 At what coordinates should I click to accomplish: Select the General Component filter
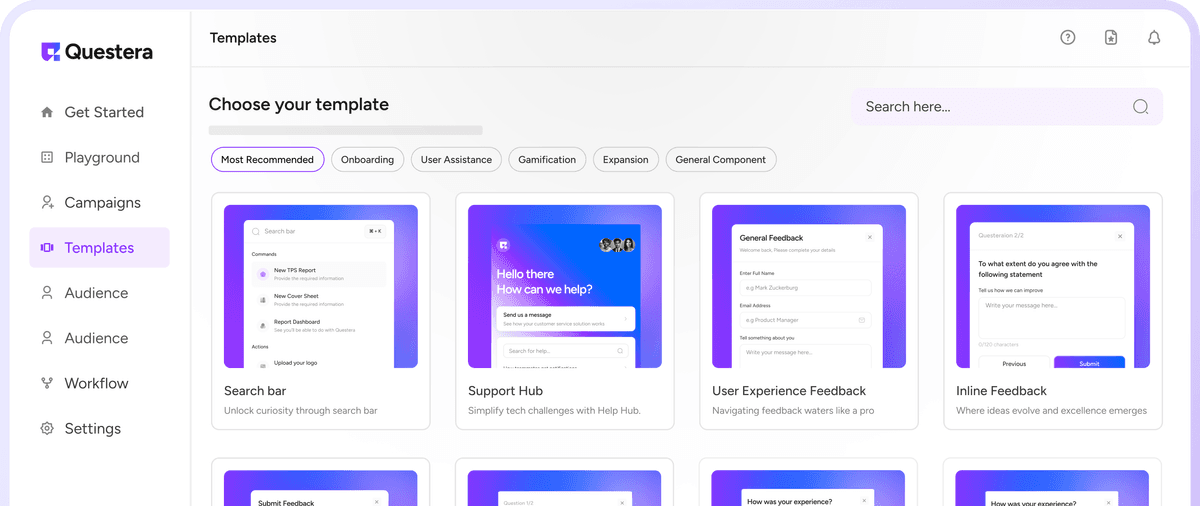point(720,159)
